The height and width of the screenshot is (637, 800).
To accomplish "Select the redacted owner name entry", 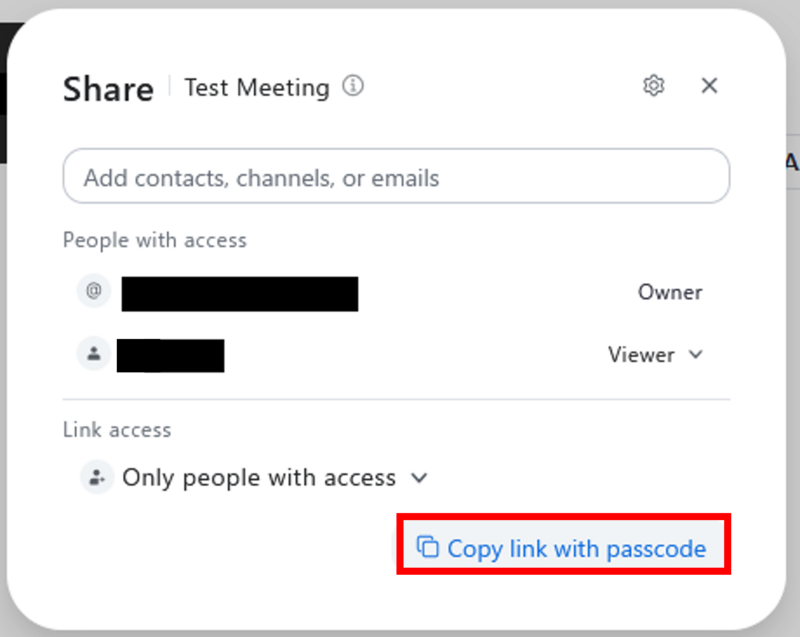I will [x=240, y=294].
